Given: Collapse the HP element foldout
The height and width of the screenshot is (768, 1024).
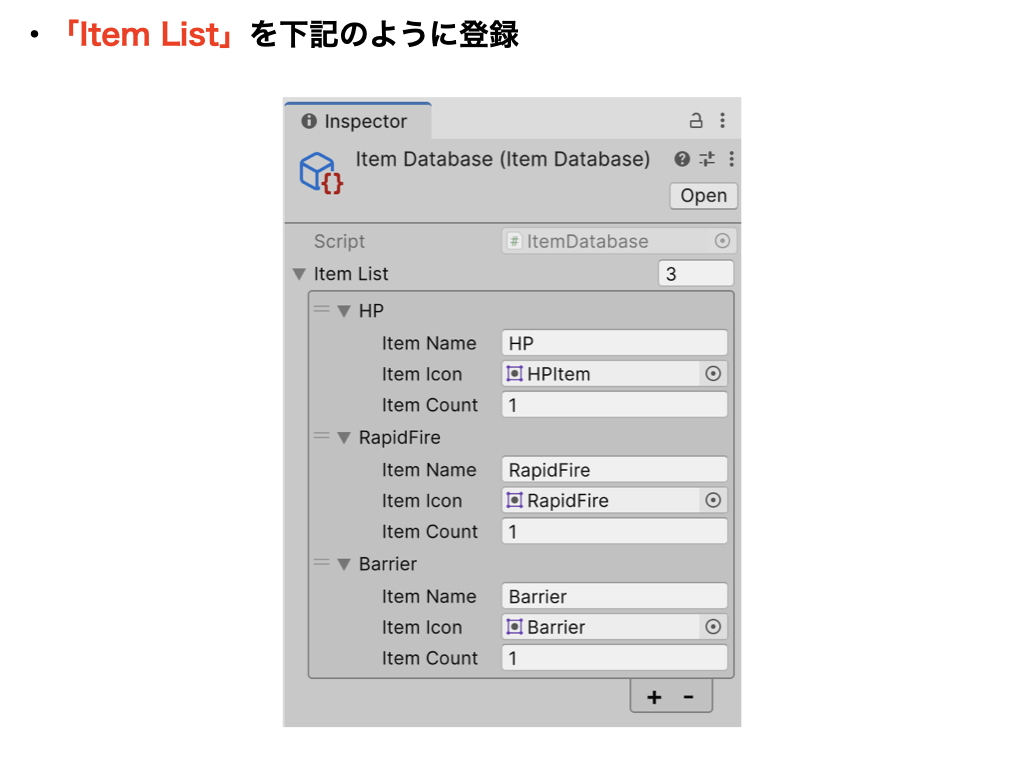Looking at the screenshot, I should click(x=344, y=311).
